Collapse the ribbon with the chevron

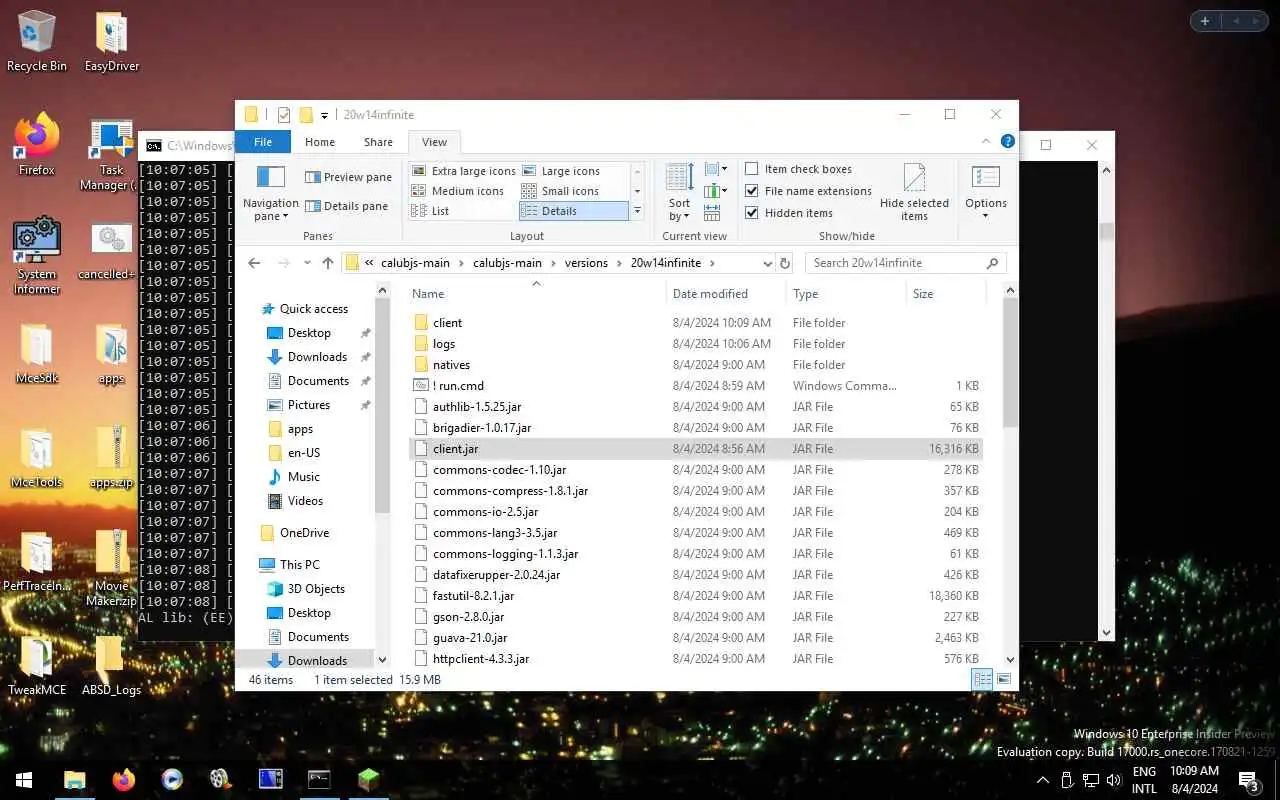coord(986,142)
